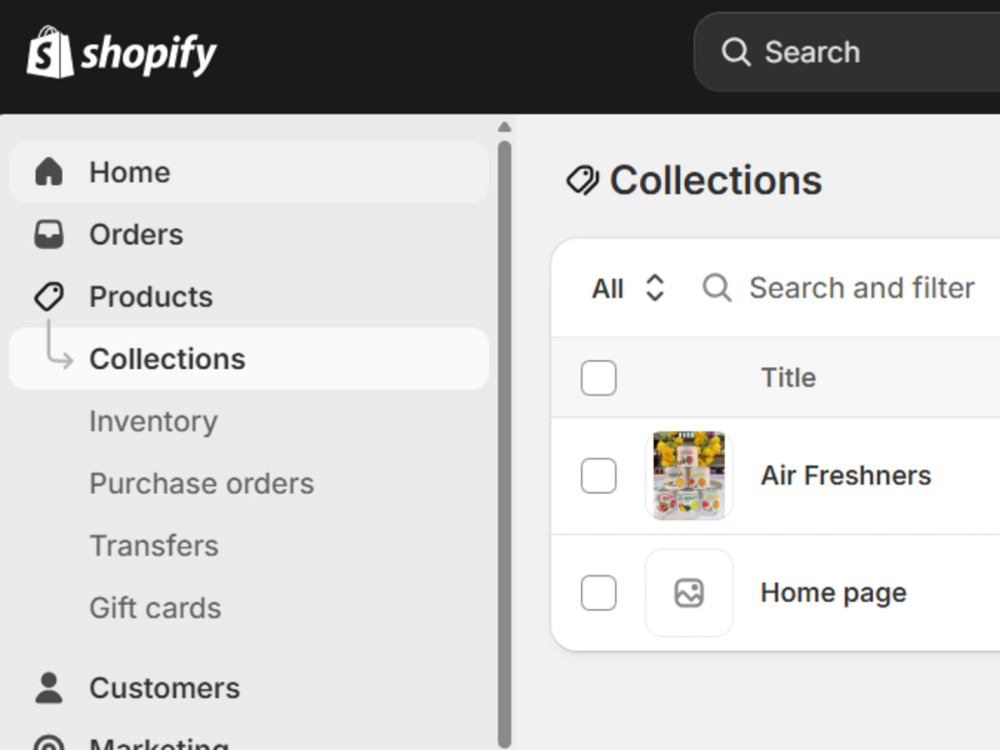Click the Shopify bag logo
Image resolution: width=1000 pixels, height=750 pixels.
tap(50, 52)
